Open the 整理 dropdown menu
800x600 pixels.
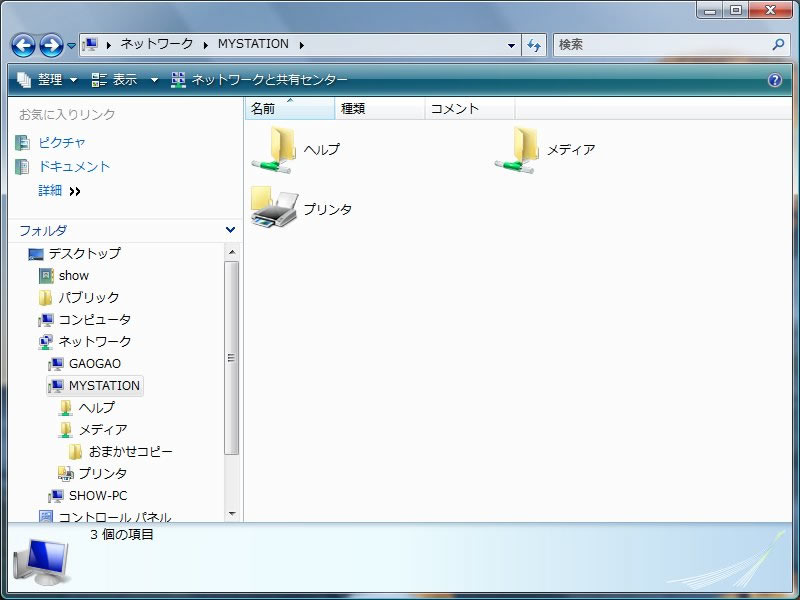pyautogui.click(x=48, y=80)
